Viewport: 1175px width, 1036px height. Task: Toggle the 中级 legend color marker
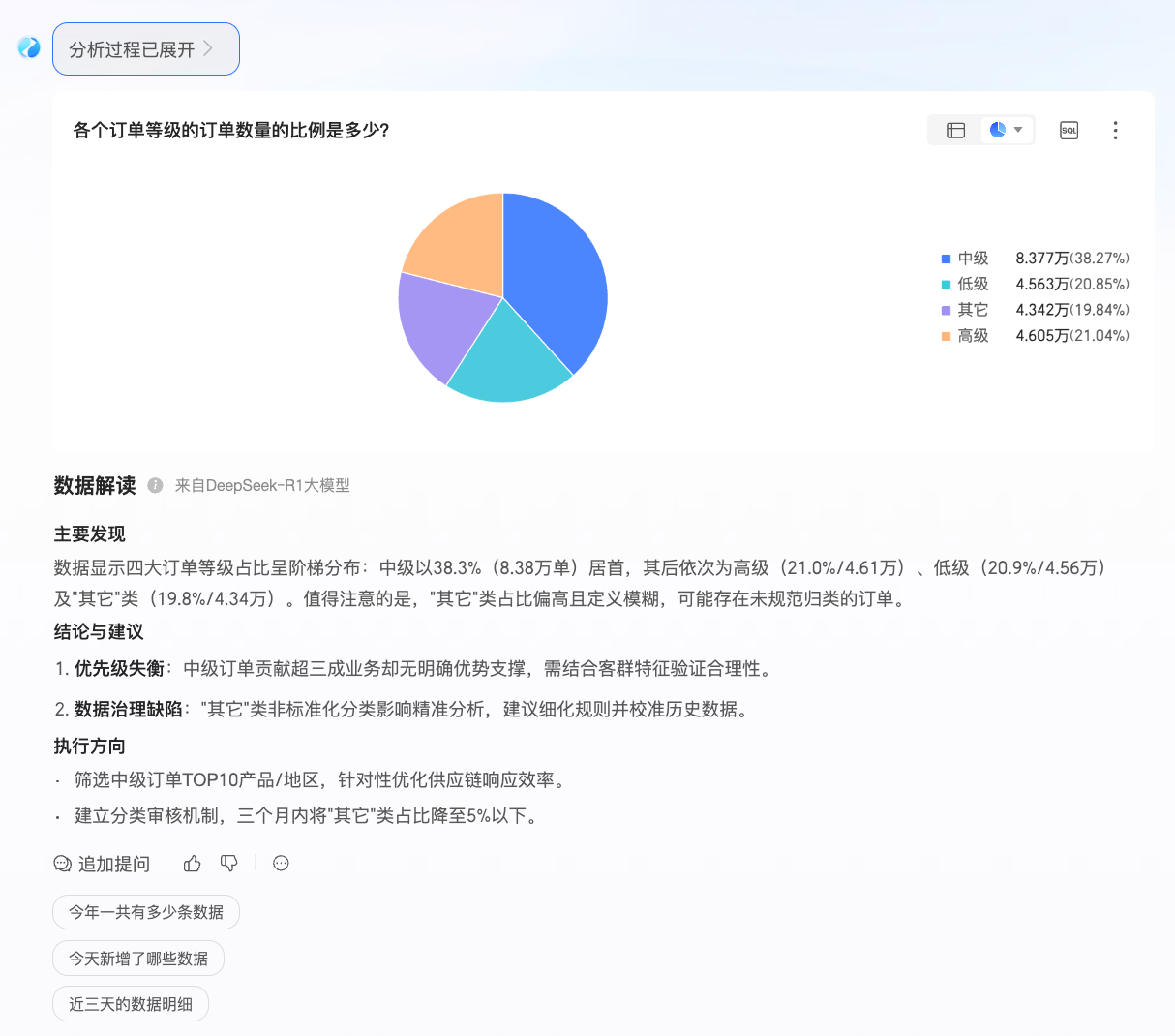[946, 259]
